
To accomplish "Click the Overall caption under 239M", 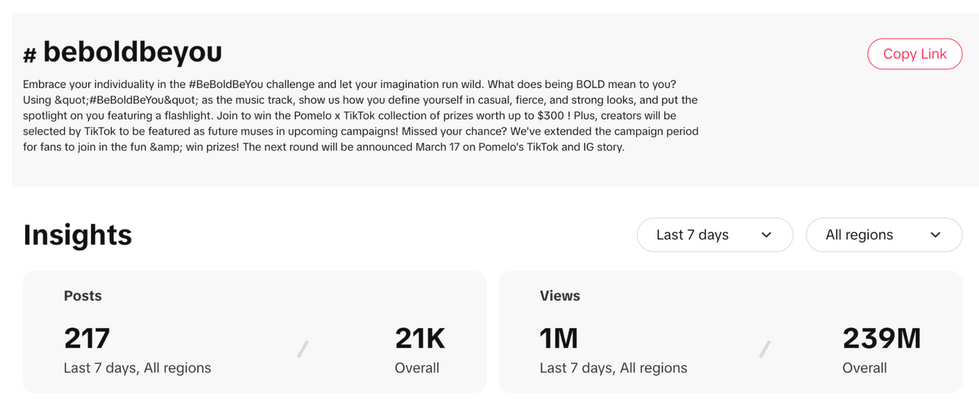I will coord(864,368).
